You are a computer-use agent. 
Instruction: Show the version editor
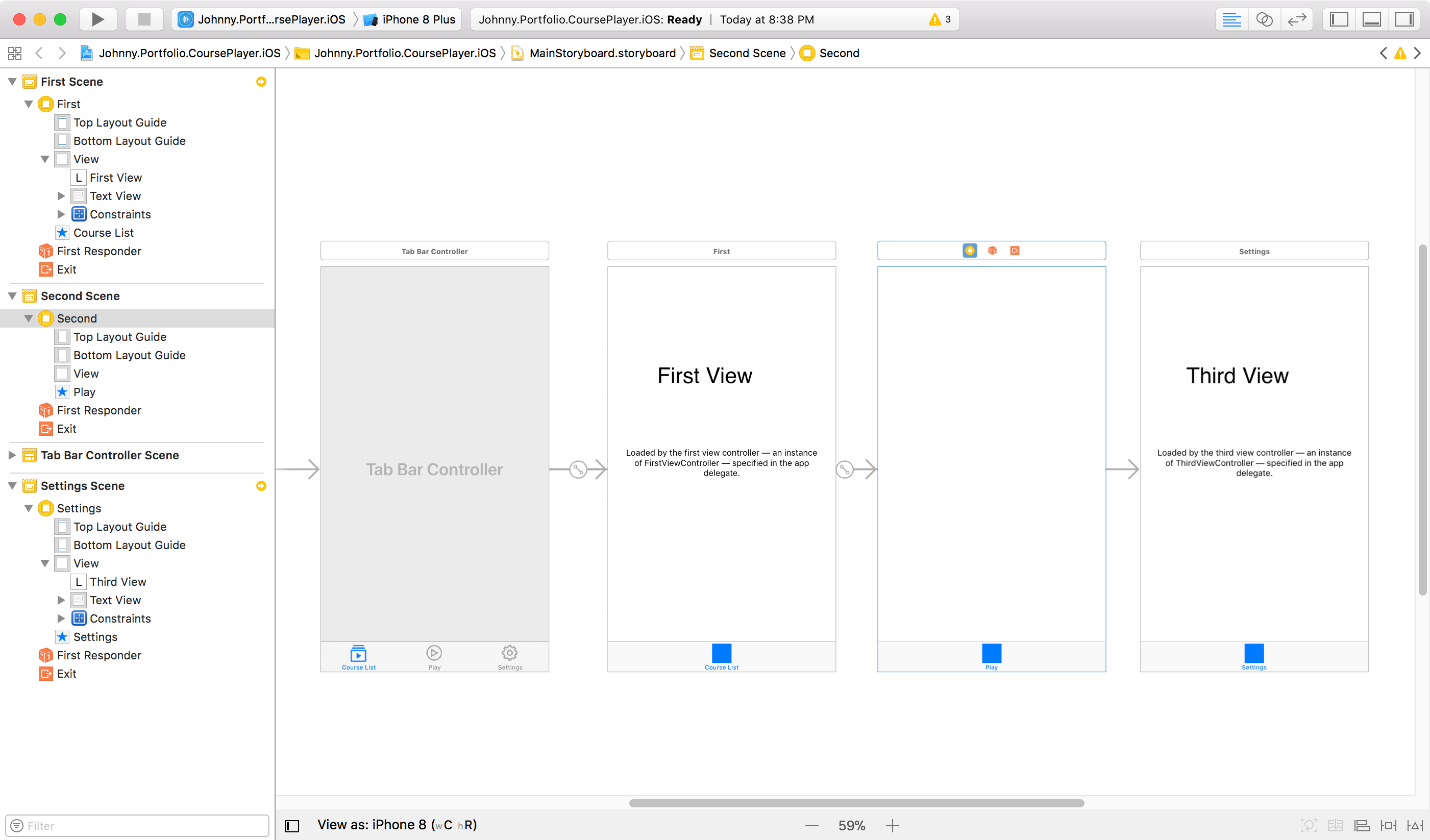click(x=1297, y=19)
